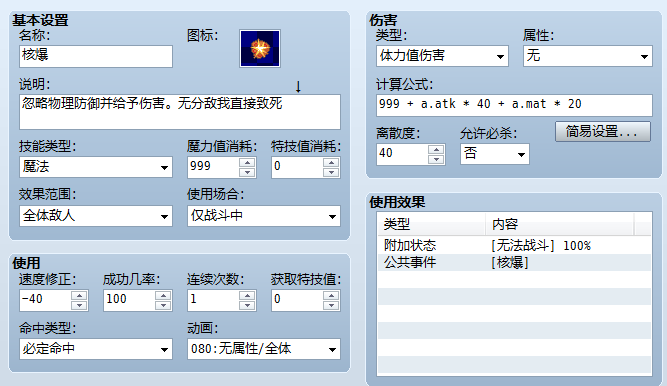Viewport: 667px width, 386px height.
Task: Open the 使用场合 dropdown showing 仅战斗中
Action: click(x=264, y=216)
